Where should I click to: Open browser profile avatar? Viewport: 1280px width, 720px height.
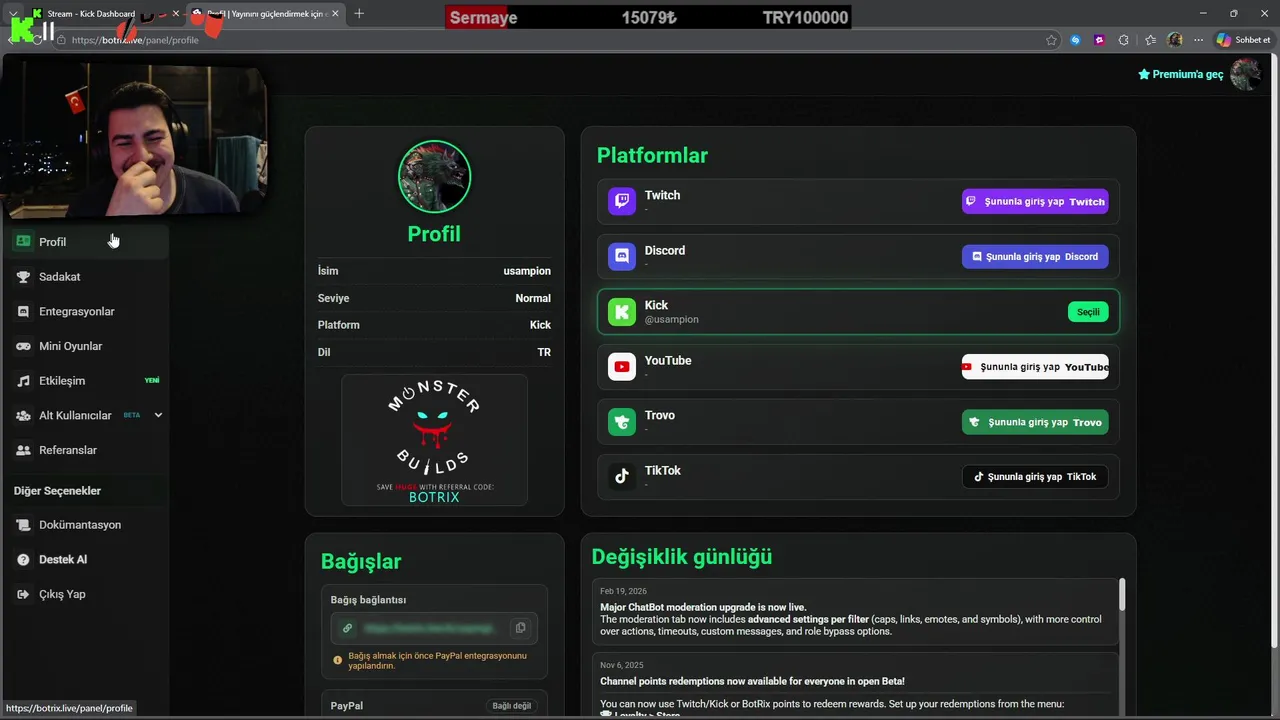click(1175, 40)
